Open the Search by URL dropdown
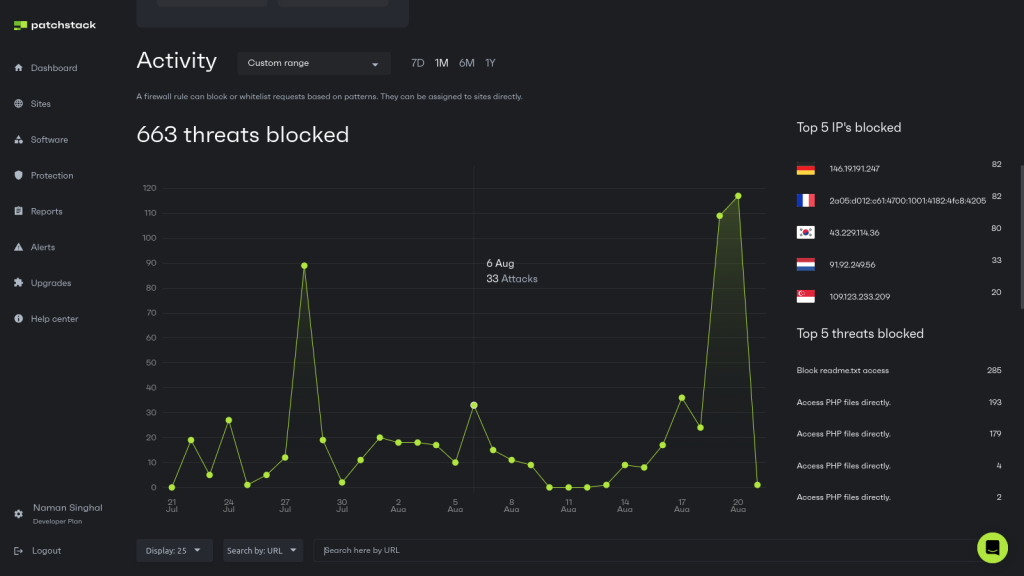1024x576 pixels. pyautogui.click(x=262, y=550)
